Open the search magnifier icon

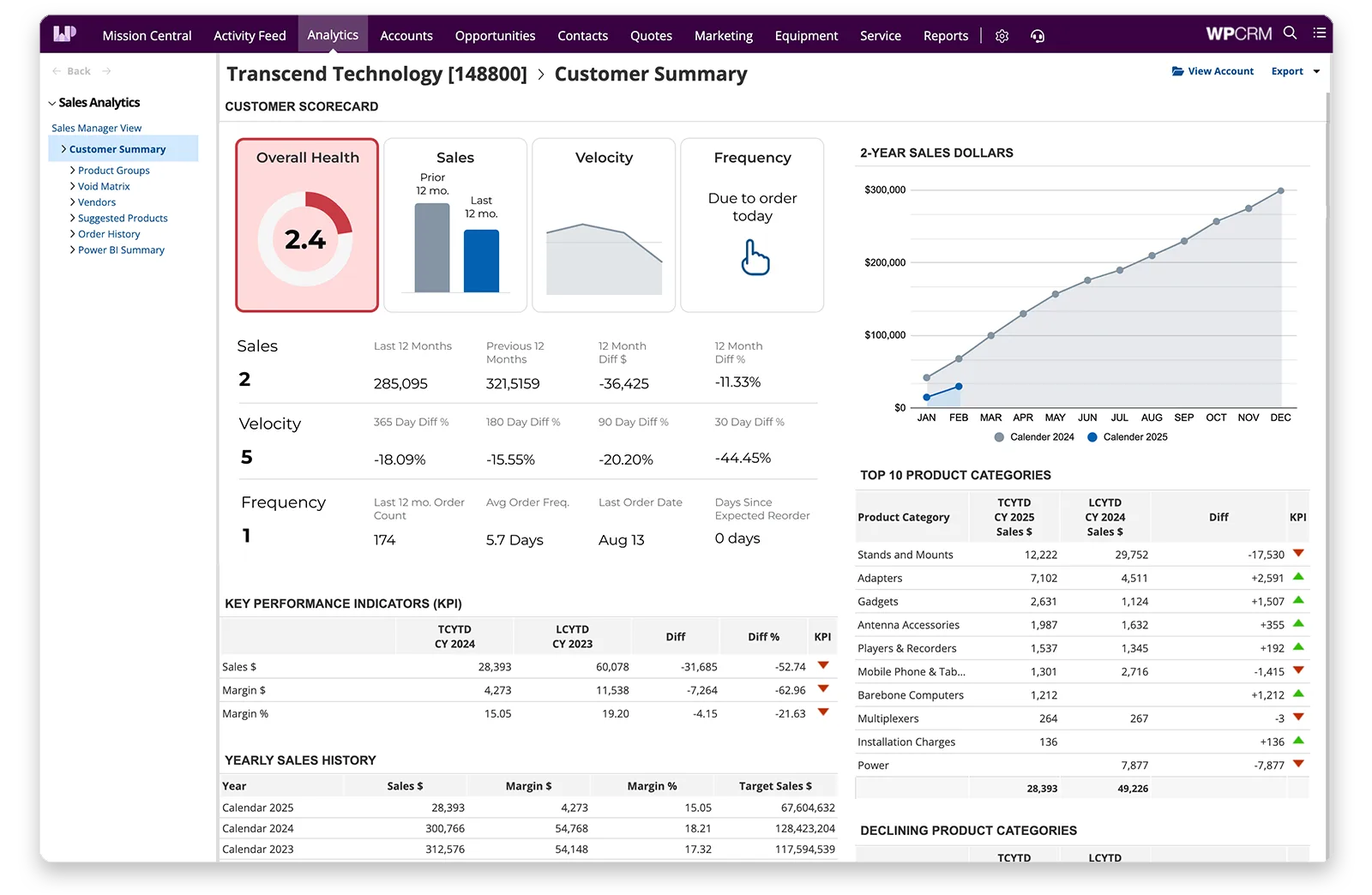(1290, 33)
